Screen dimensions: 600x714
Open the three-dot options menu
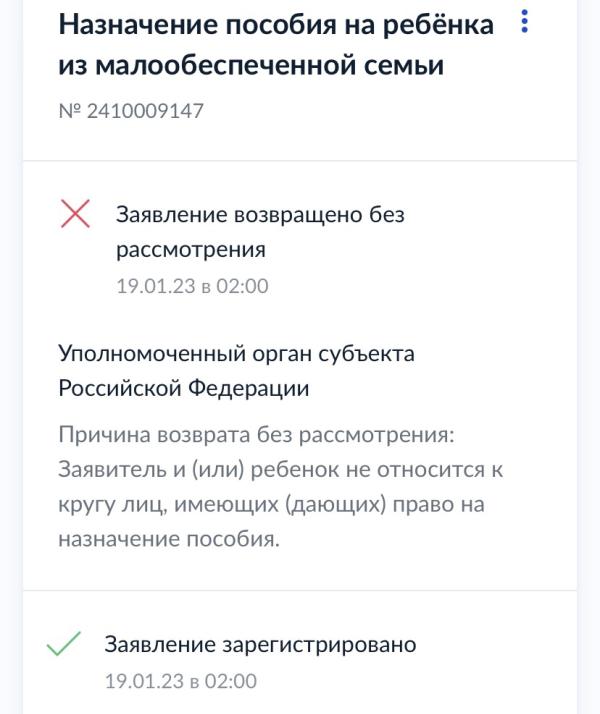point(524,21)
